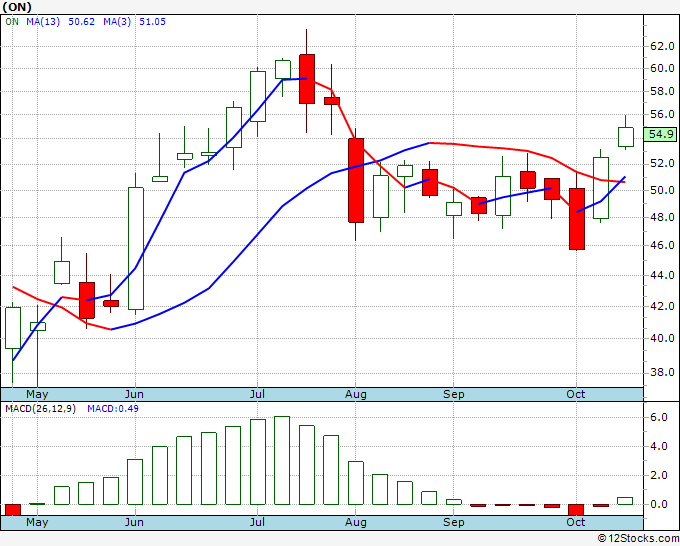Click the red MACD bar at far left

(x=13, y=510)
